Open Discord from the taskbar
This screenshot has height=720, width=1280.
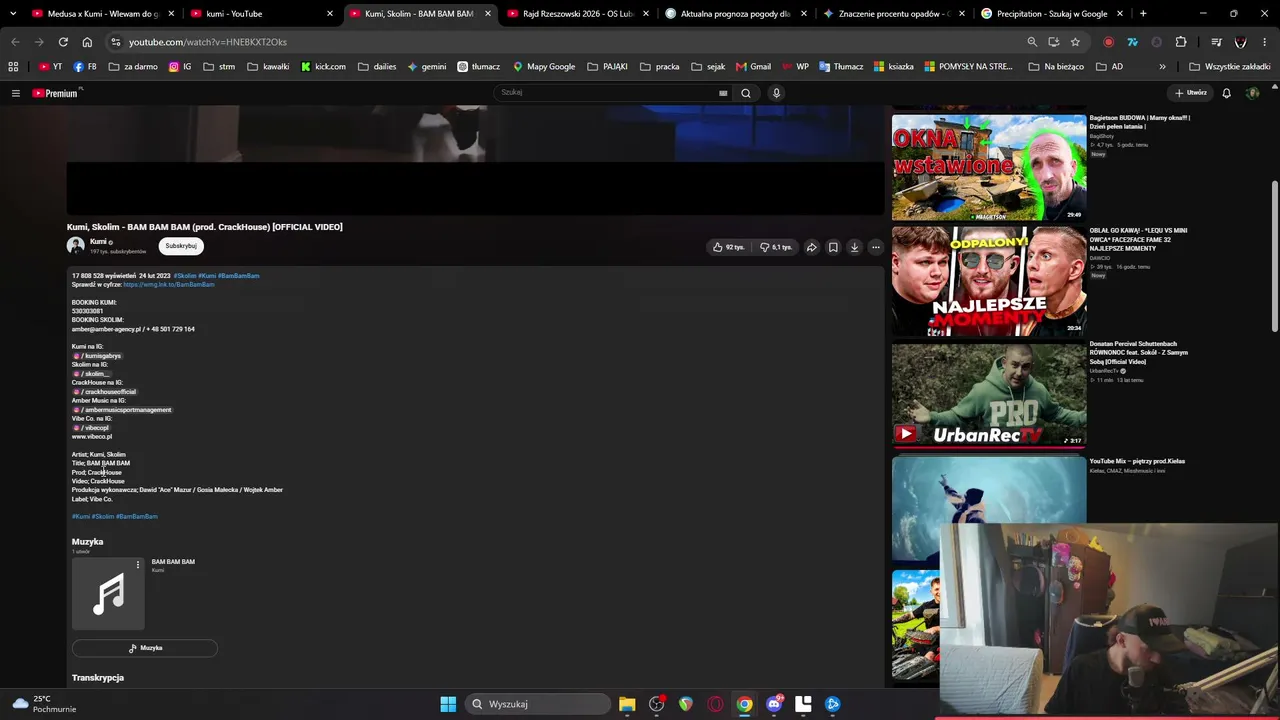pyautogui.click(x=774, y=704)
